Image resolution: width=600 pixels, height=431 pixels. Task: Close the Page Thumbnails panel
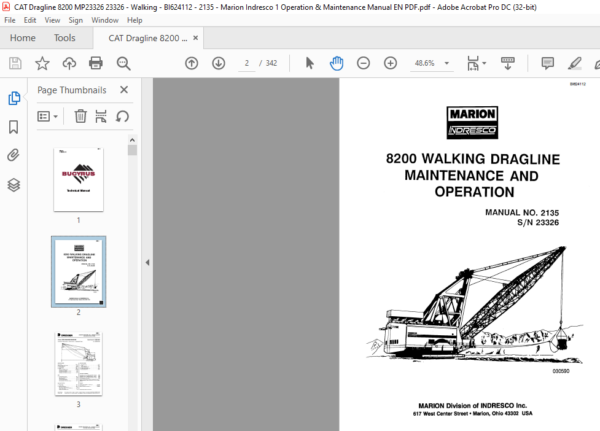pyautogui.click(x=124, y=90)
